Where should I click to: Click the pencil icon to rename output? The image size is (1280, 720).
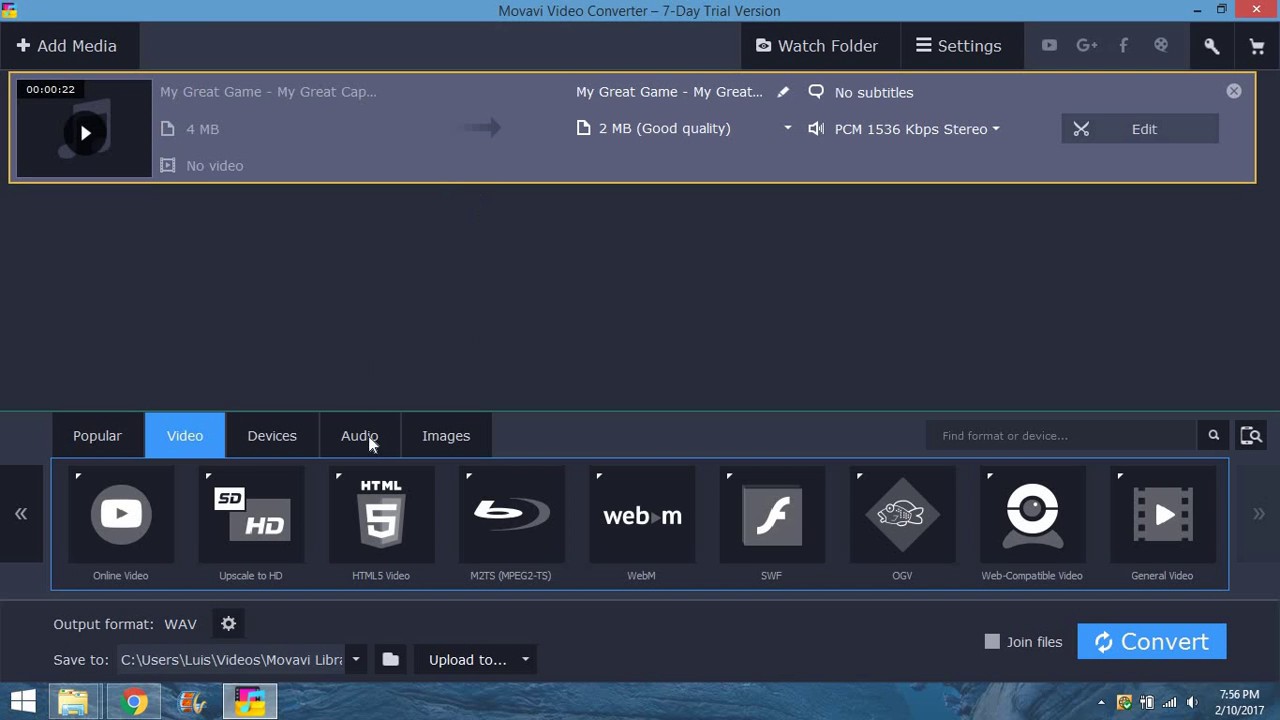[783, 92]
